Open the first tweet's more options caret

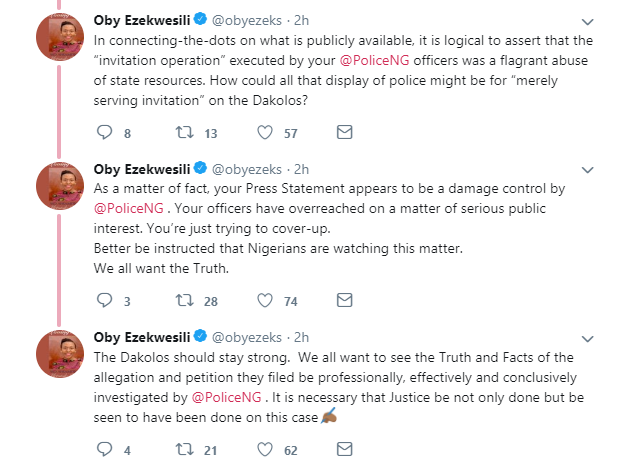pos(612,21)
